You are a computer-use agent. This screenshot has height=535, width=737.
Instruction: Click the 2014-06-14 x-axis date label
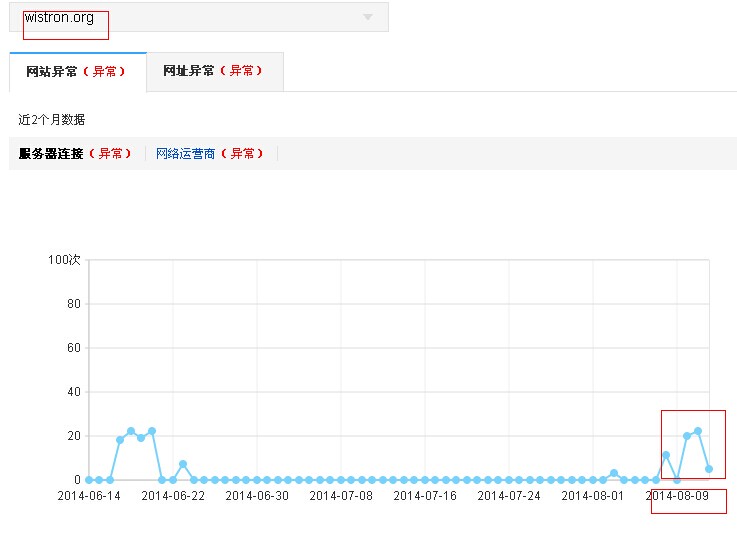tap(89, 496)
